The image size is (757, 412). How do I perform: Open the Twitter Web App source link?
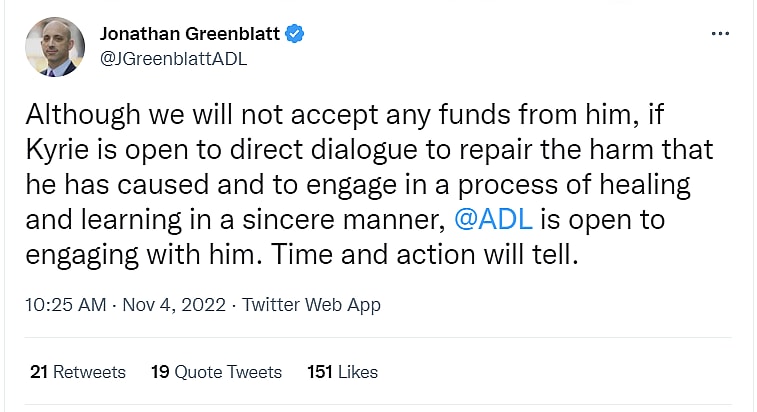(311, 304)
